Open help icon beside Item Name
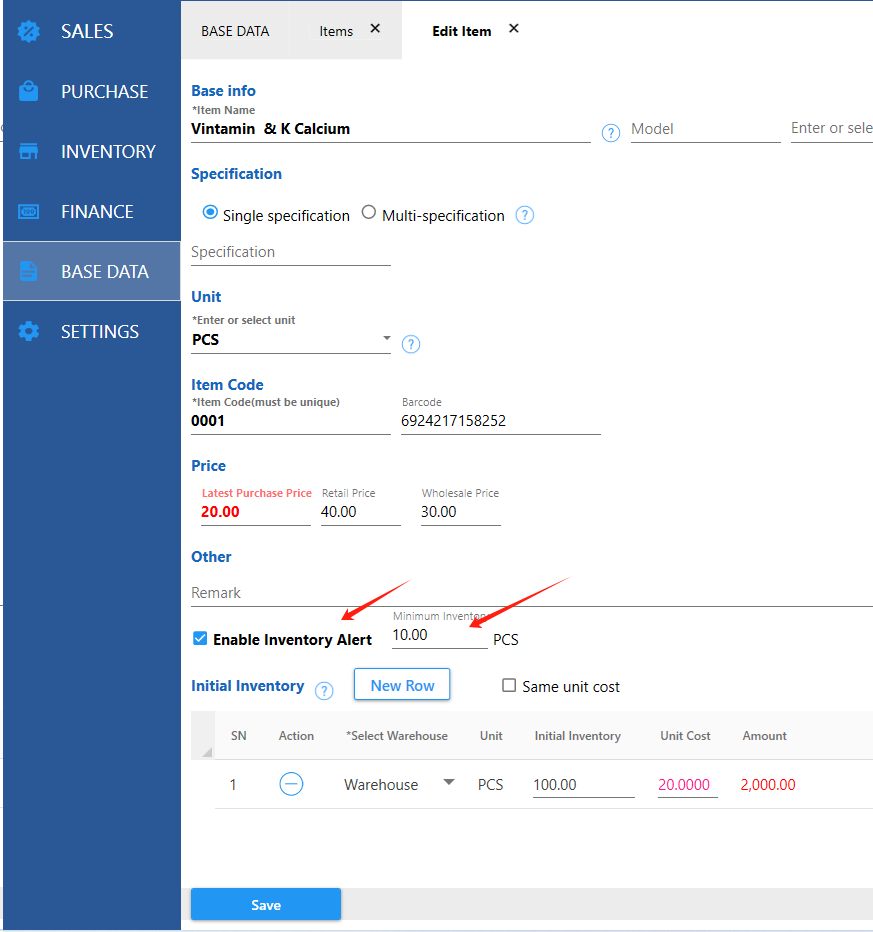The width and height of the screenshot is (873, 932). (x=610, y=133)
